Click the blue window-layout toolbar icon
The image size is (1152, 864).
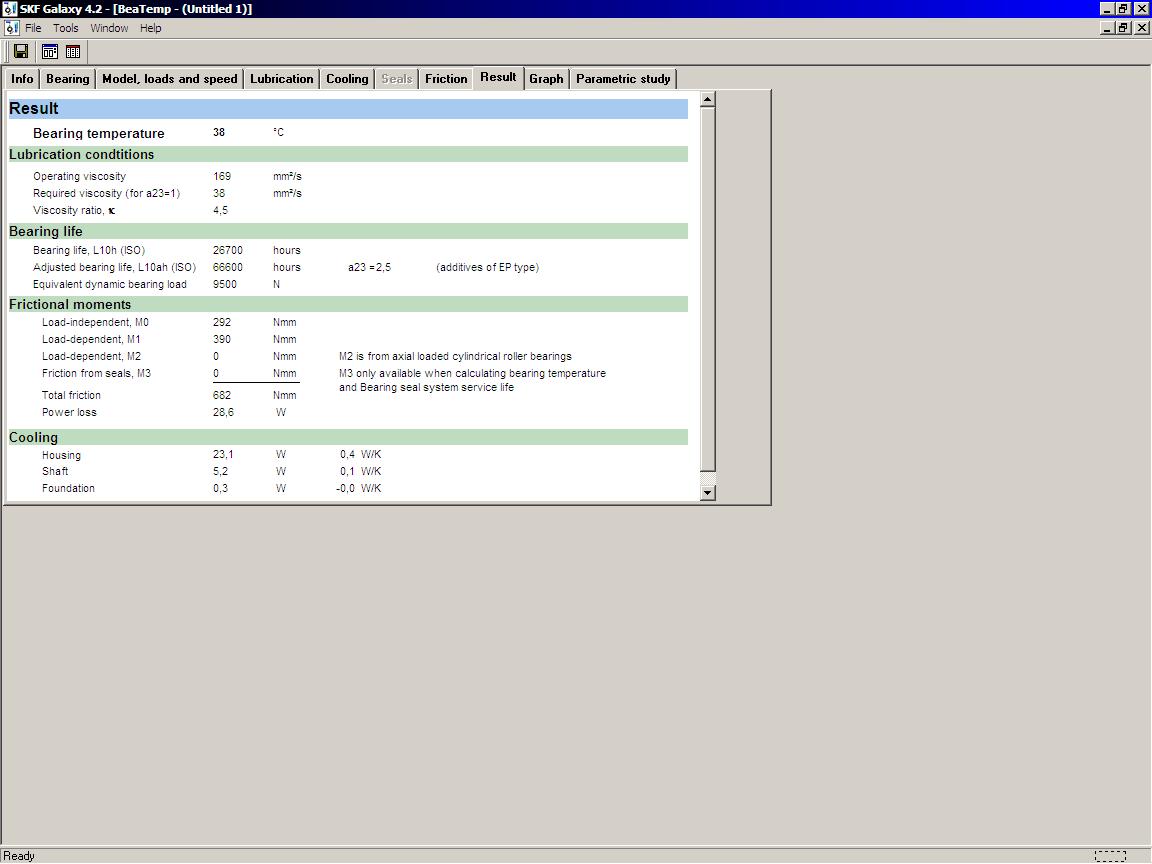coord(50,52)
